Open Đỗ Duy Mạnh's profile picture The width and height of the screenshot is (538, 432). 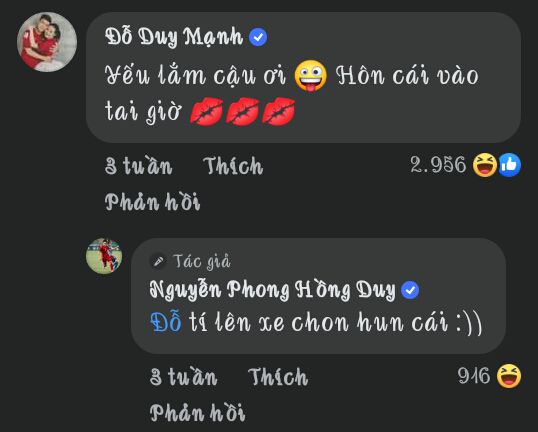(47, 42)
